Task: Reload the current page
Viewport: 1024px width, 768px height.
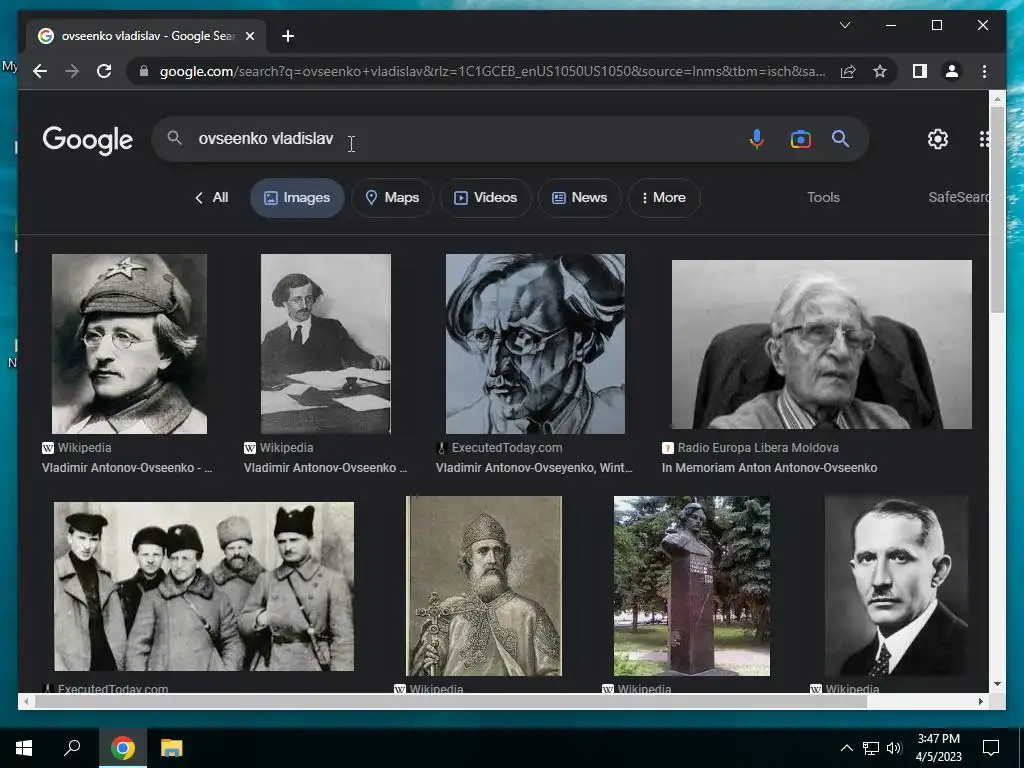Action: tap(104, 71)
